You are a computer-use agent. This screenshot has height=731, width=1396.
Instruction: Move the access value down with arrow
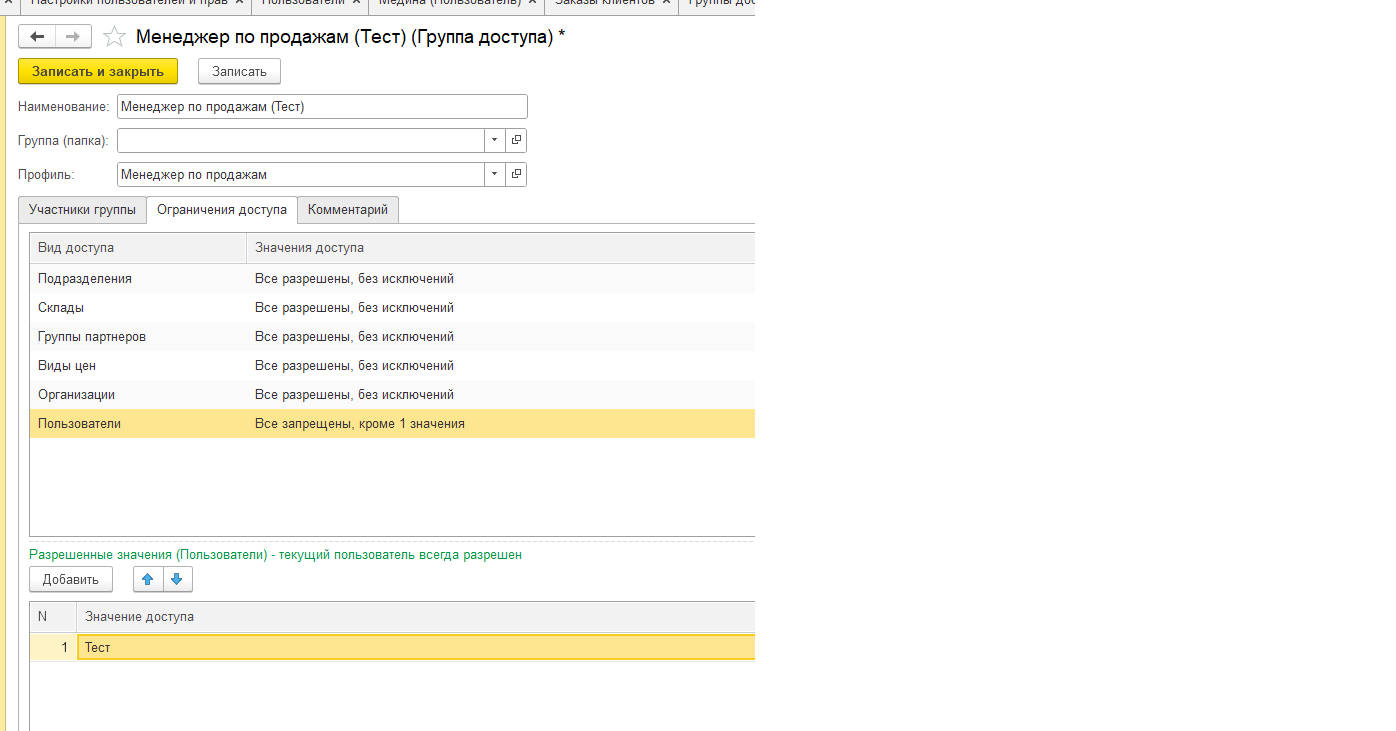tap(177, 580)
